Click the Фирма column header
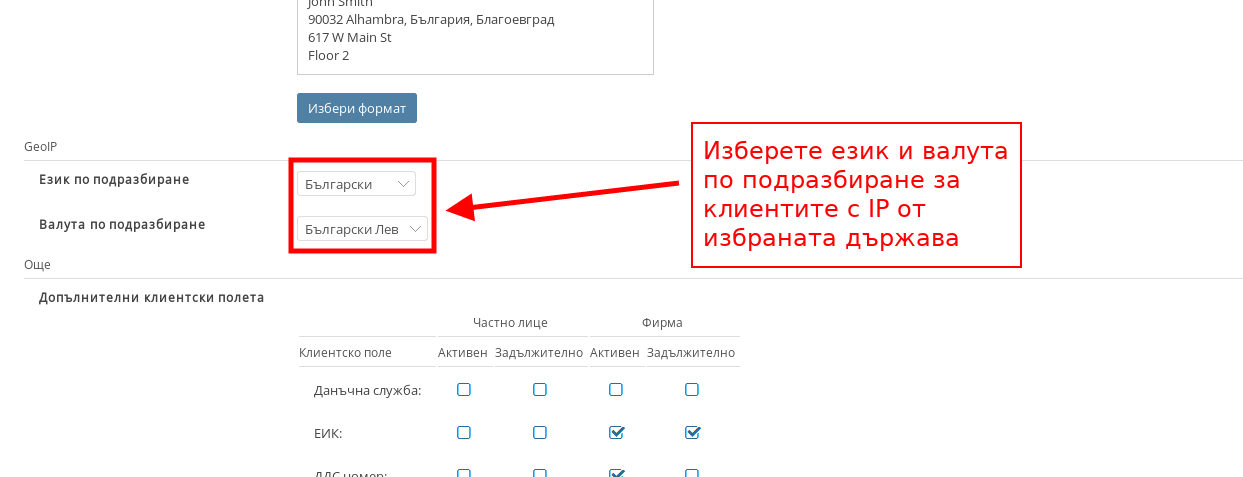The image size is (1243, 477). pyautogui.click(x=662, y=323)
